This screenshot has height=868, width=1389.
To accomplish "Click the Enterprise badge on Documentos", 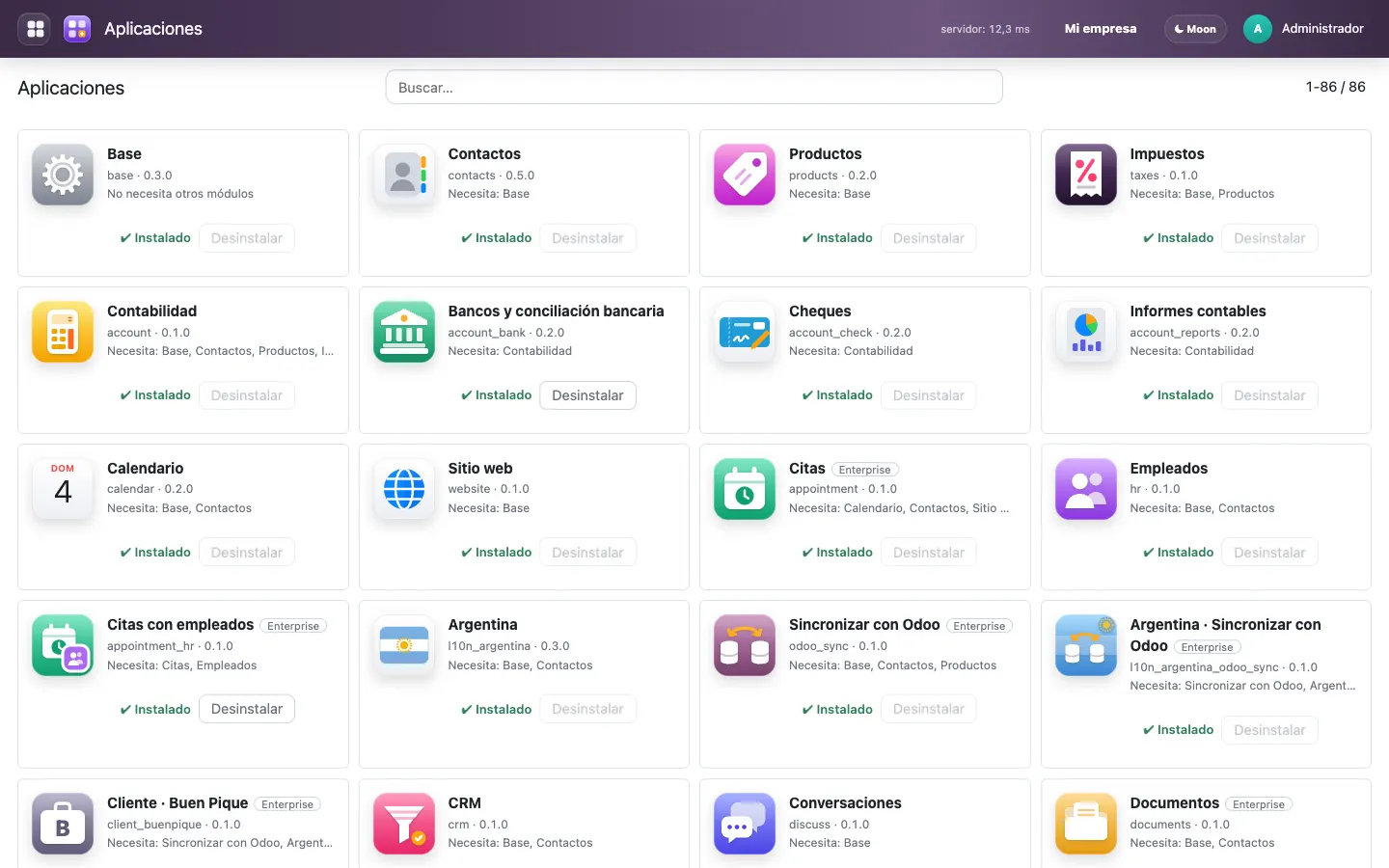I will pos(1259,804).
